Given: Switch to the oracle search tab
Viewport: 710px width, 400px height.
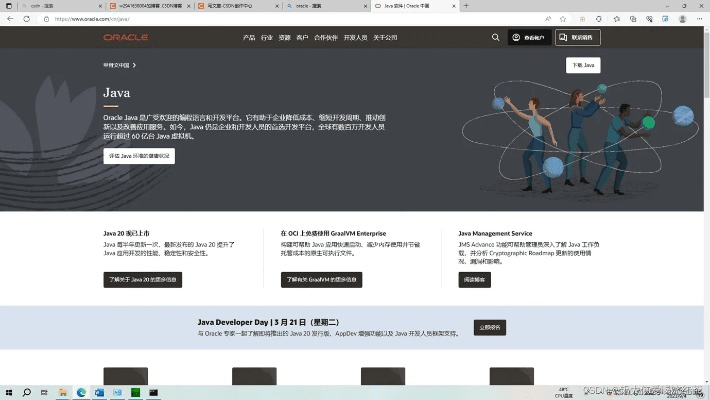Looking at the screenshot, I should point(327,6).
